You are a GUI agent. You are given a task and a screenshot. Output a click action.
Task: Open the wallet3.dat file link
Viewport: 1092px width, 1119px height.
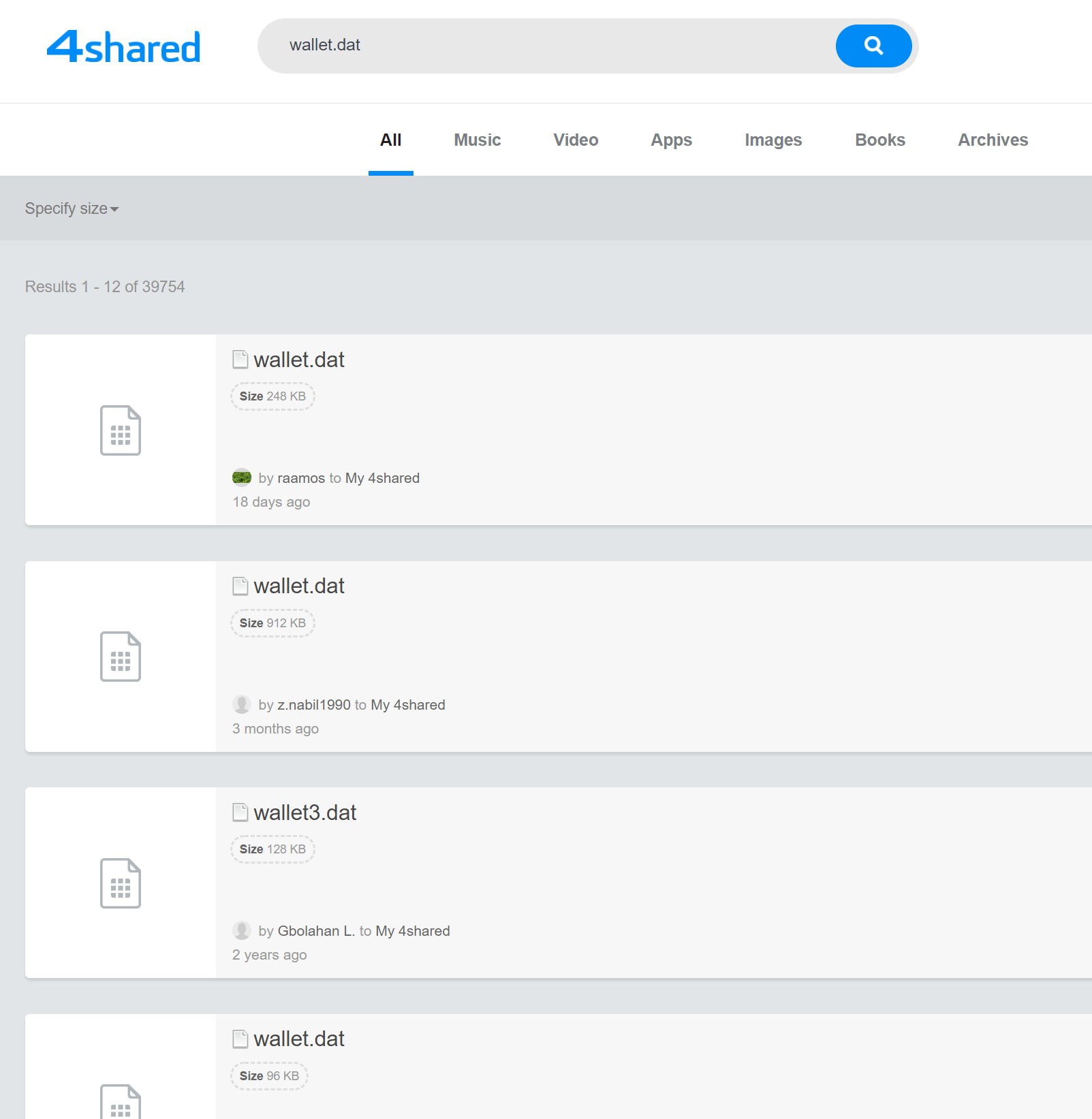tap(305, 813)
